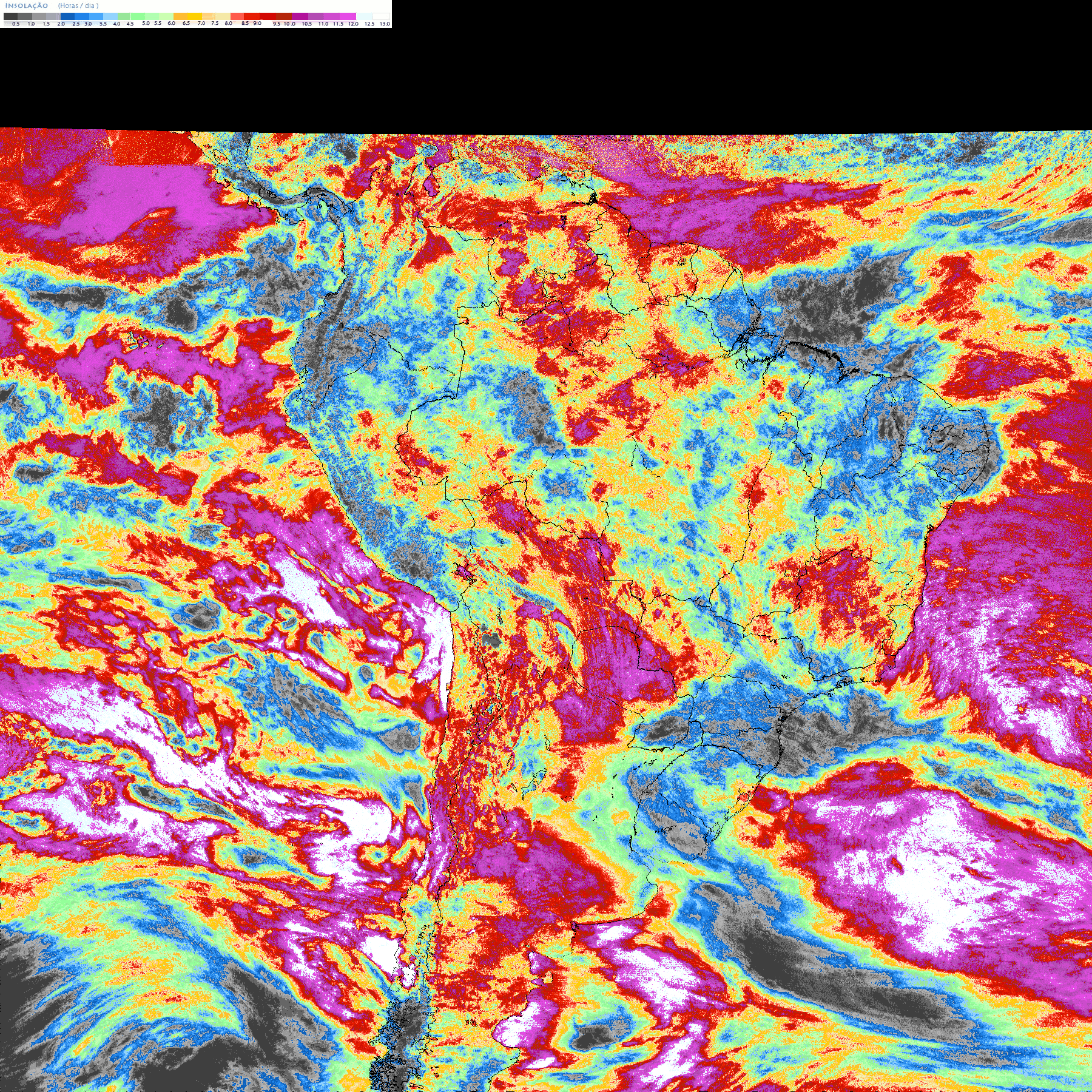Click the "(Horas / dia)" units label
1092x1092 pixels.
tap(78, 5)
